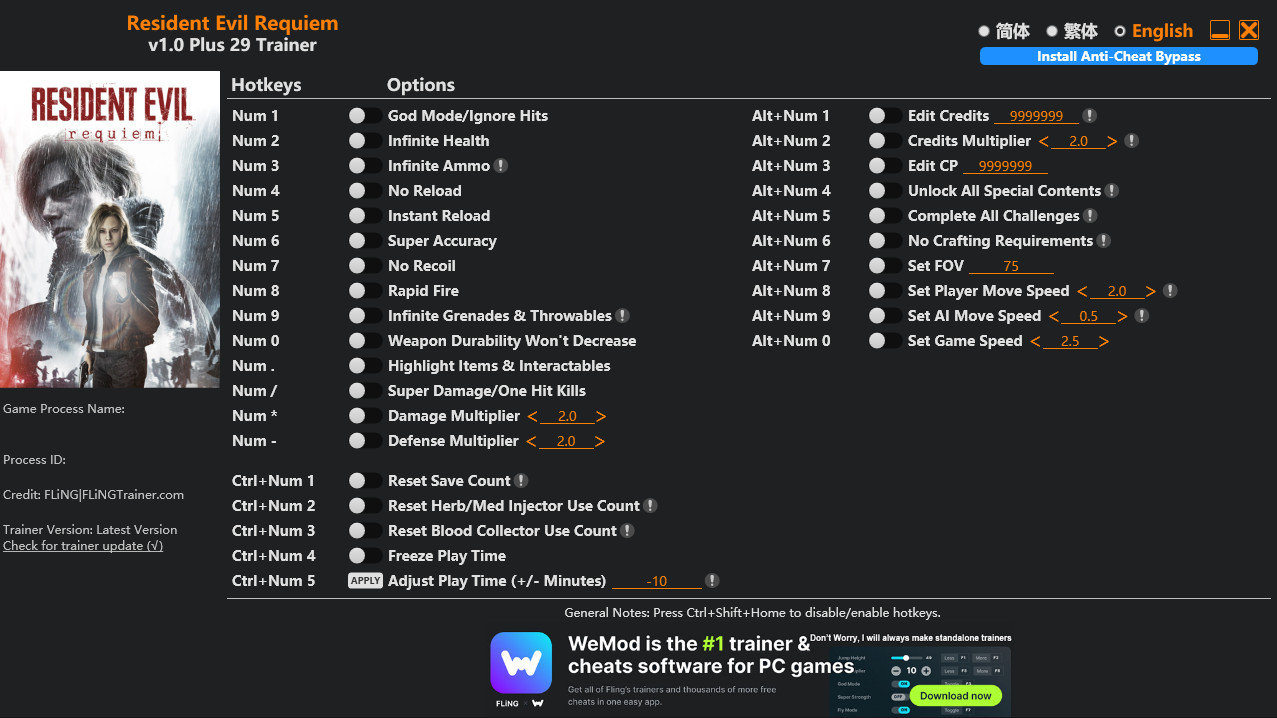This screenshot has height=718, width=1277.
Task: Click the WeMod logo icon
Action: coord(521,663)
